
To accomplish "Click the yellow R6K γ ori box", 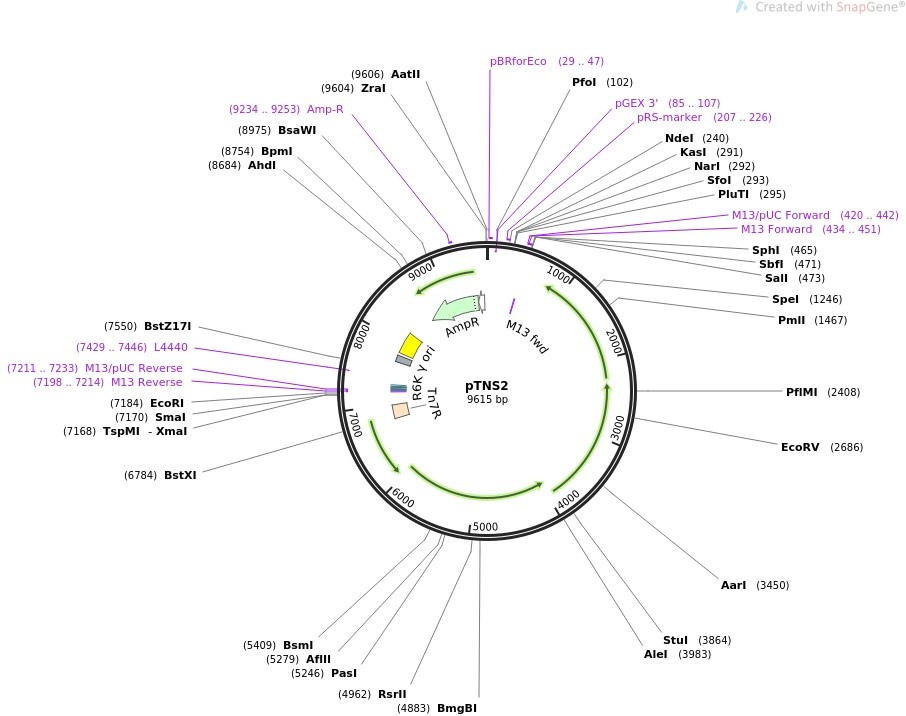I will [x=410, y=343].
